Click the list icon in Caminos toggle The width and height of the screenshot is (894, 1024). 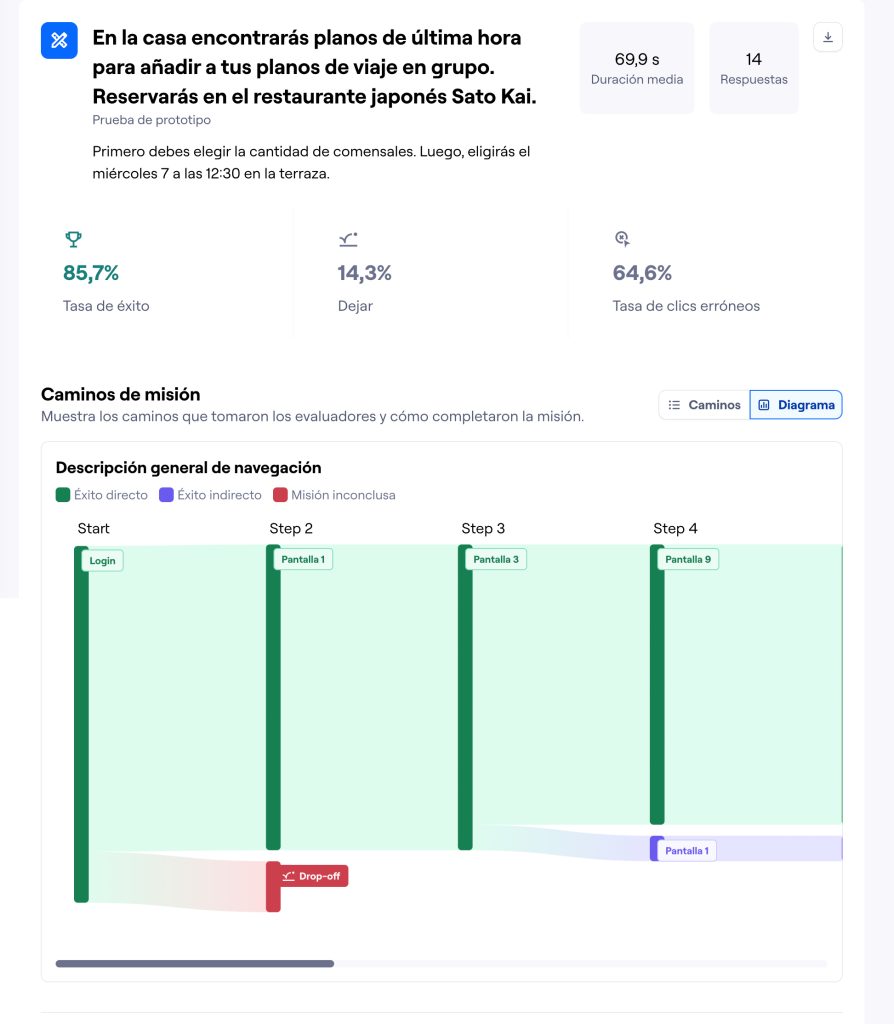675,405
